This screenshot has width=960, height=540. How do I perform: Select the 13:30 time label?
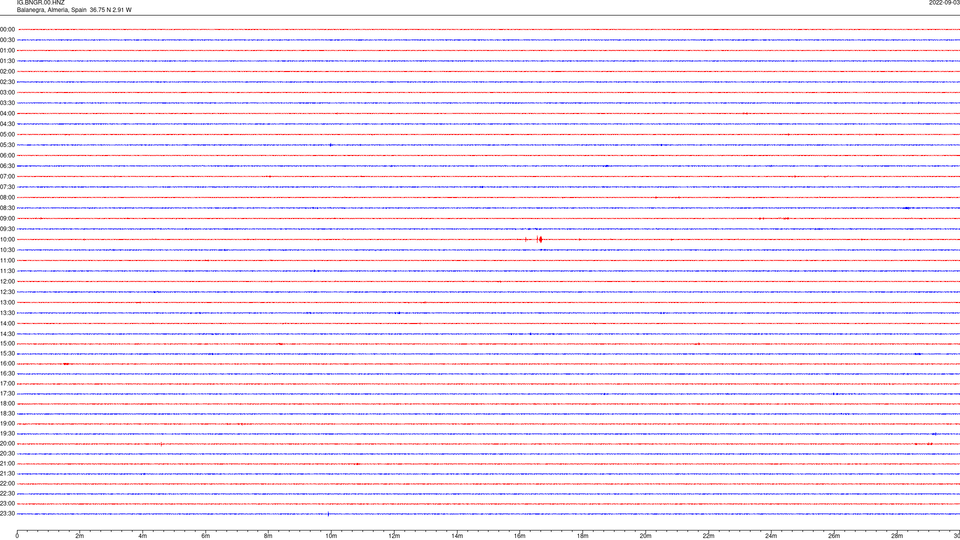(x=7, y=313)
